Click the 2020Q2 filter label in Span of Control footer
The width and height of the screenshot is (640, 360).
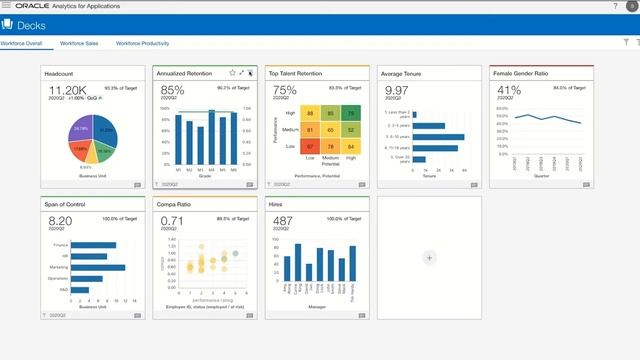point(58,315)
